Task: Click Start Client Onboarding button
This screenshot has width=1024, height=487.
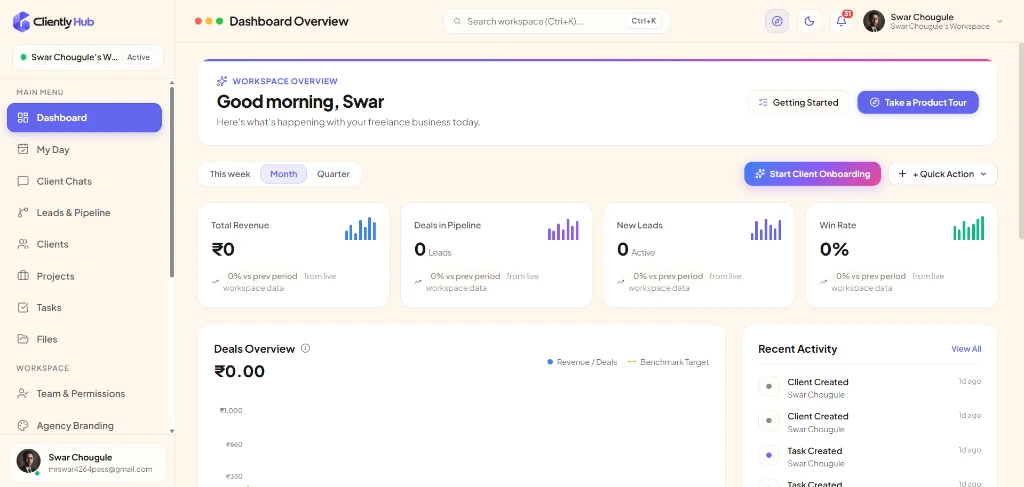Action: 812,174
